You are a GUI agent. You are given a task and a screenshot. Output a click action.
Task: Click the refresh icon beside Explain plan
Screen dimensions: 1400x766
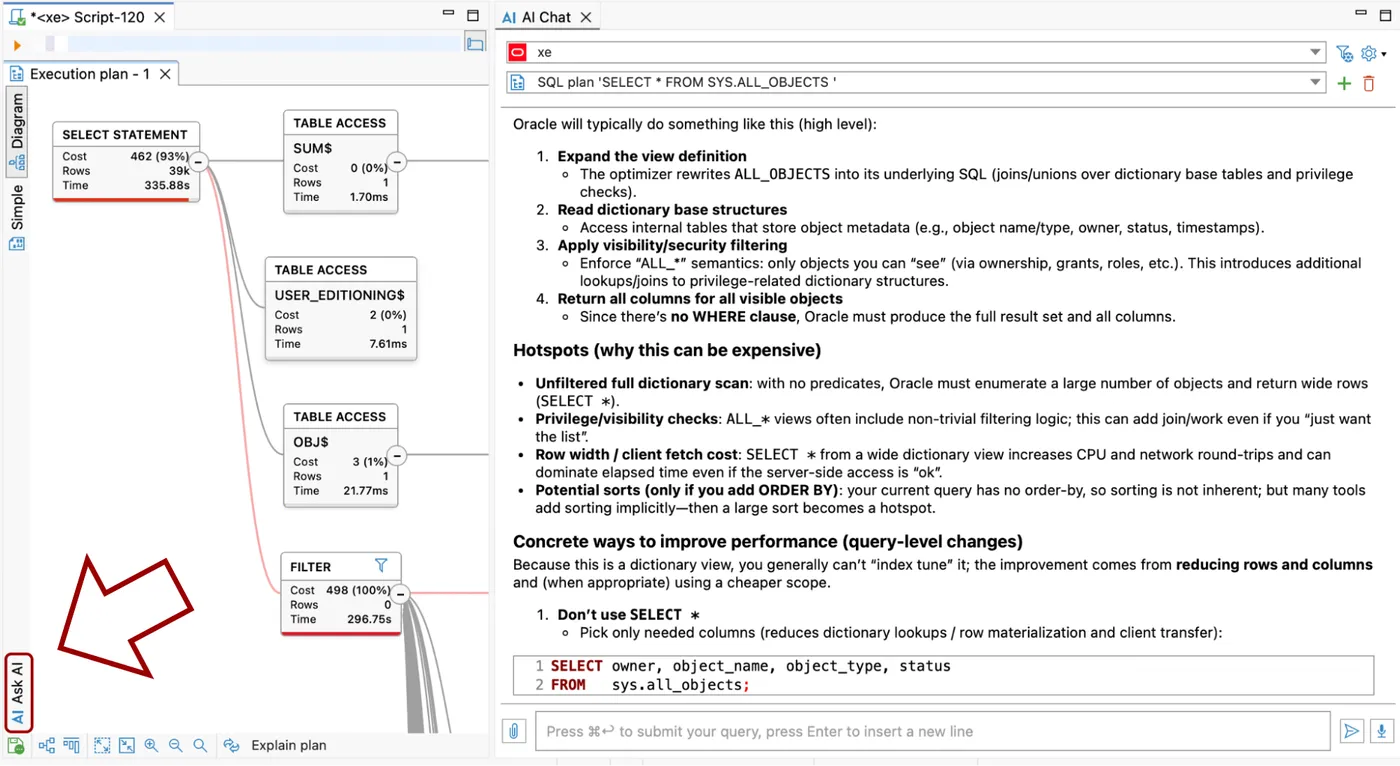231,745
